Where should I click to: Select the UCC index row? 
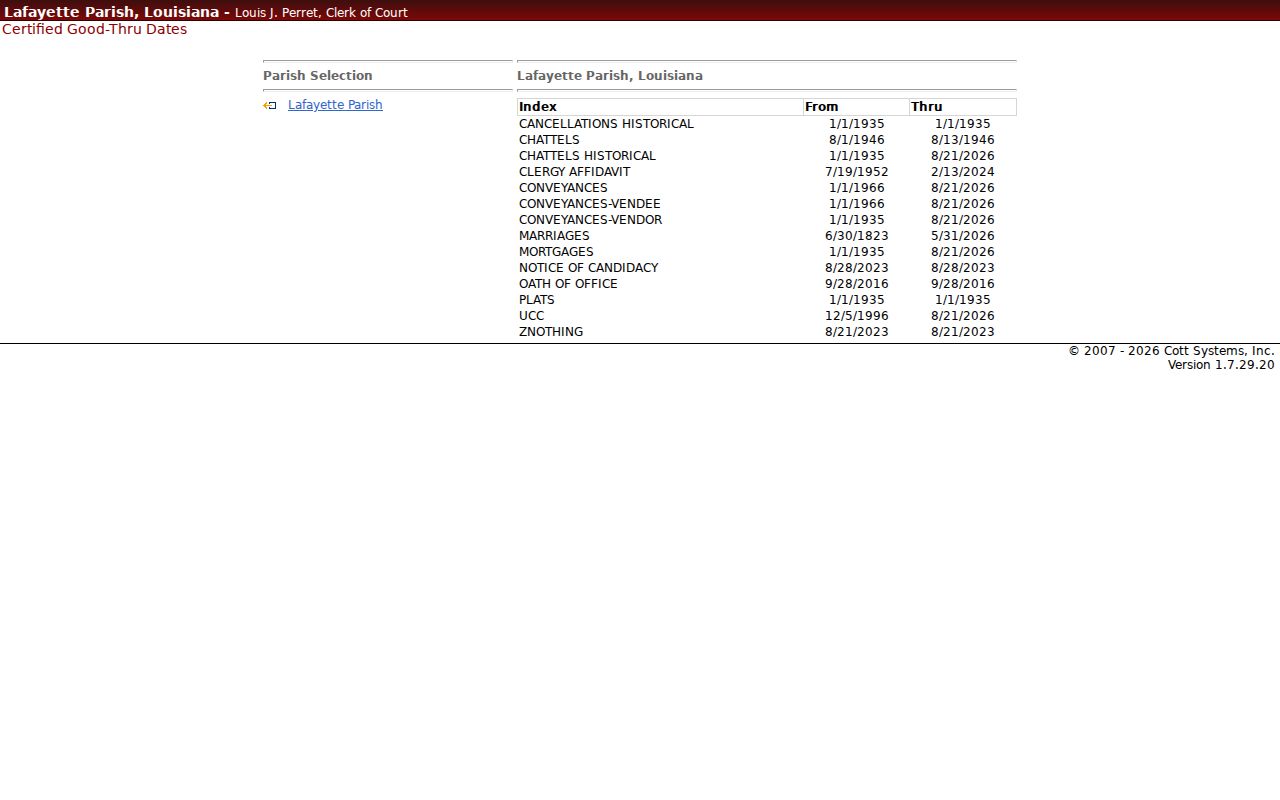tap(767, 316)
